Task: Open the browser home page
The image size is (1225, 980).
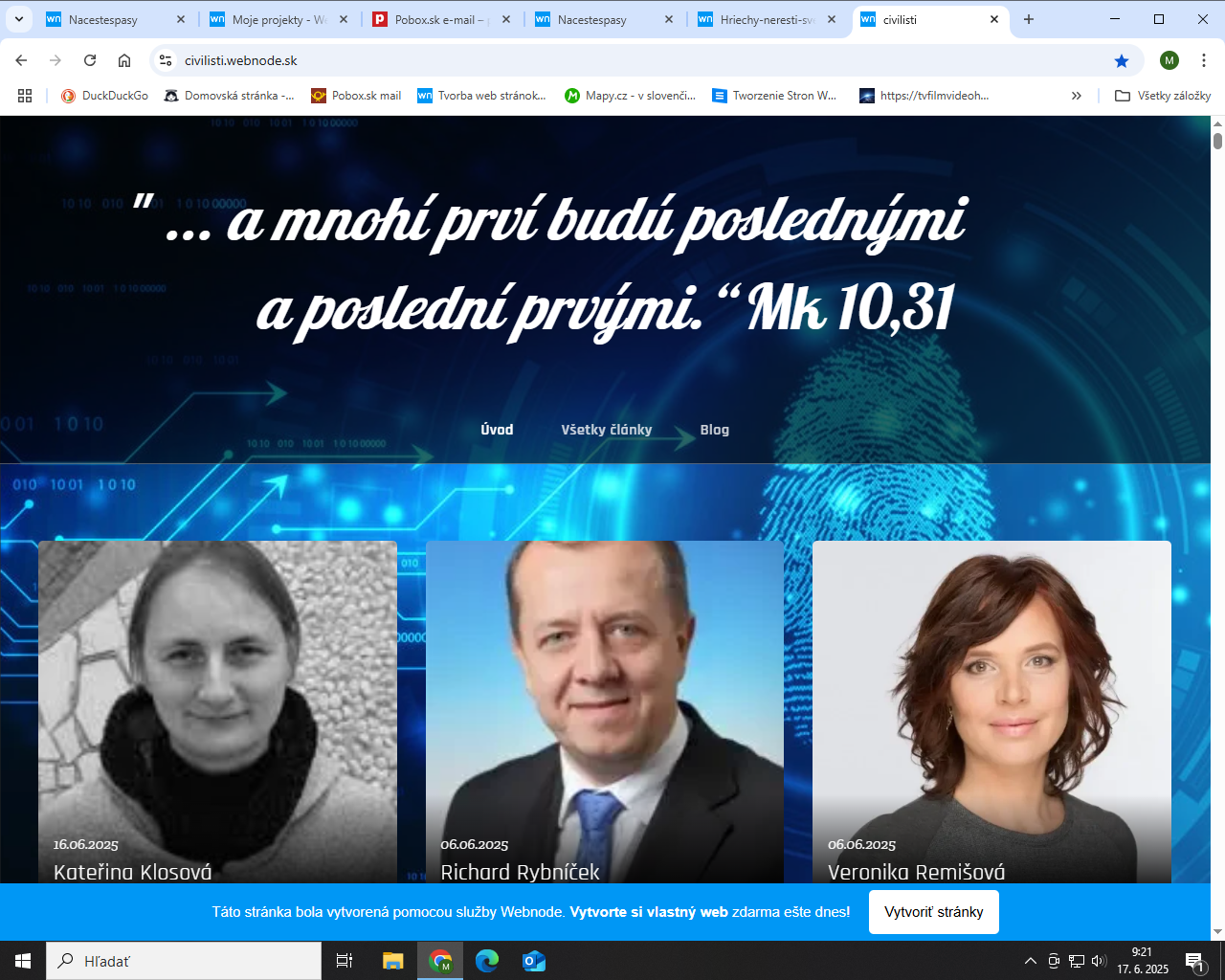Action: 124,60
